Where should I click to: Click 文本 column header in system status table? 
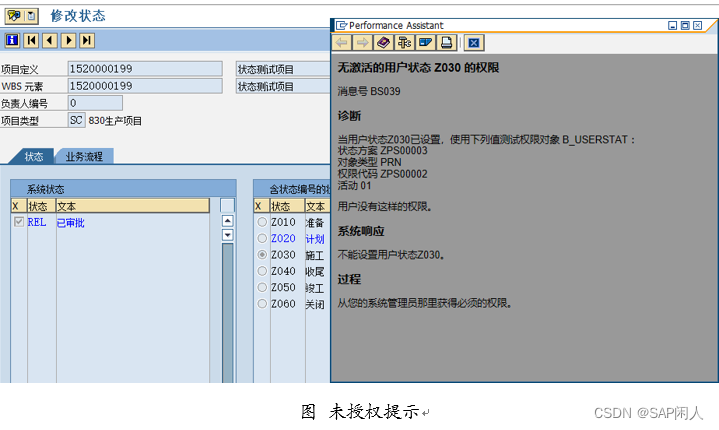tap(133, 206)
